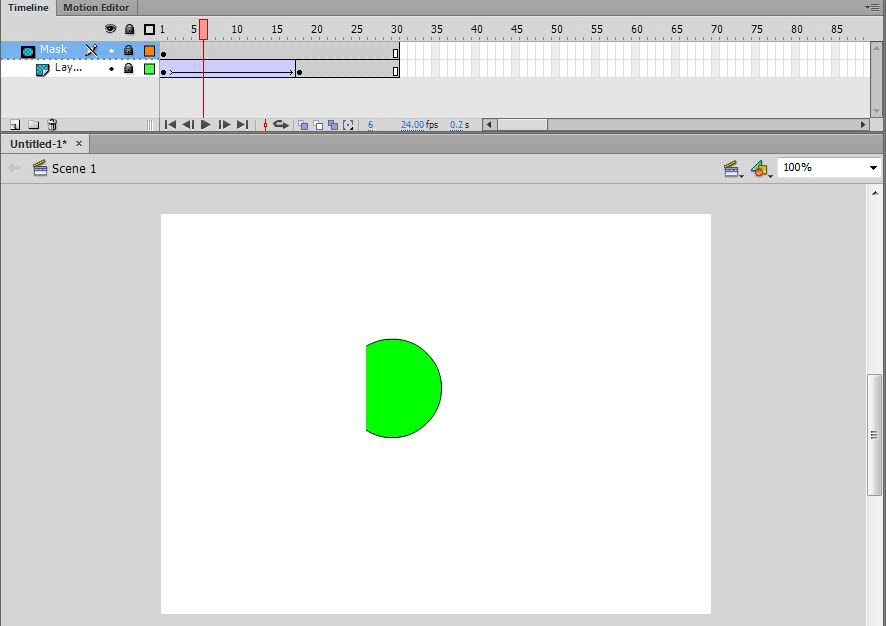Click the Edit Scene clapperboard icon
This screenshot has width=886, height=626.
tap(733, 168)
